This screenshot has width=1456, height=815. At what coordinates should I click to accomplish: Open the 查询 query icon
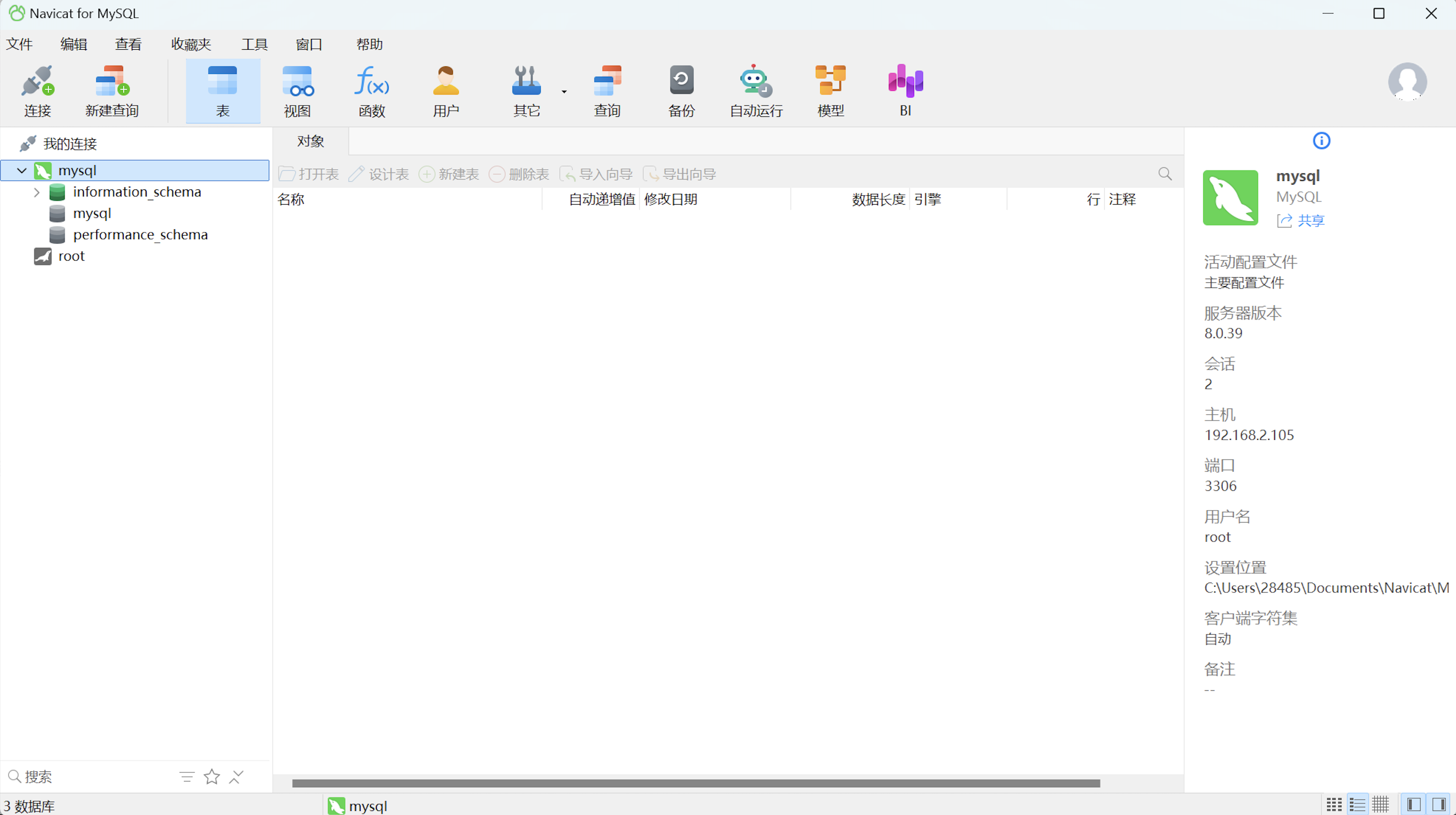(x=607, y=91)
